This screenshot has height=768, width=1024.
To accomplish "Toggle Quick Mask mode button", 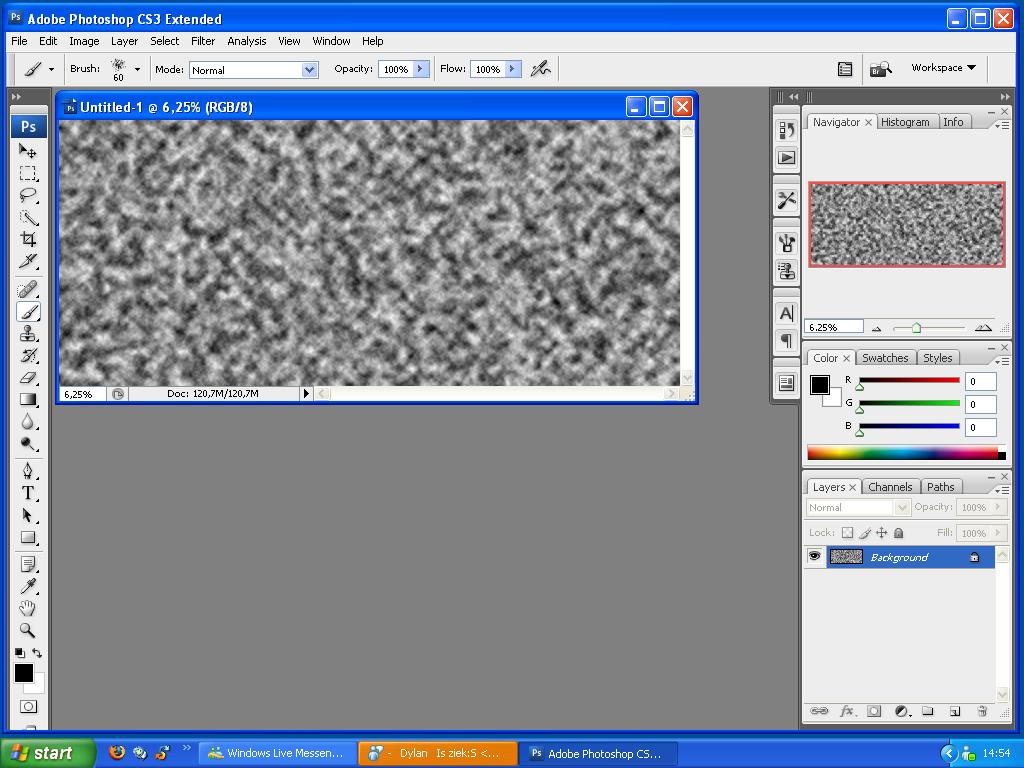I will click(28, 706).
